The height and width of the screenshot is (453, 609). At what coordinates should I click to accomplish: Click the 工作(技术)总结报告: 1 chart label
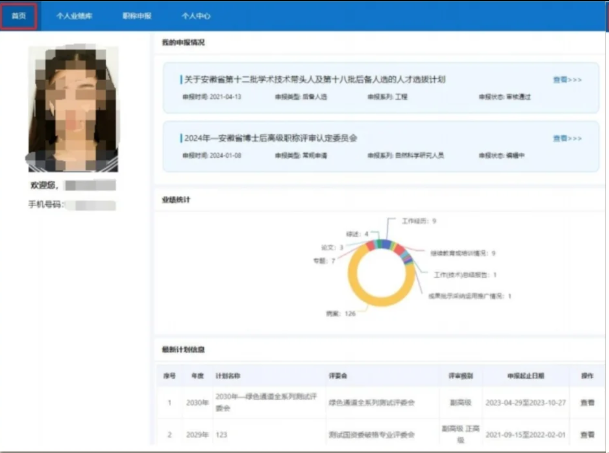pyautogui.click(x=465, y=275)
